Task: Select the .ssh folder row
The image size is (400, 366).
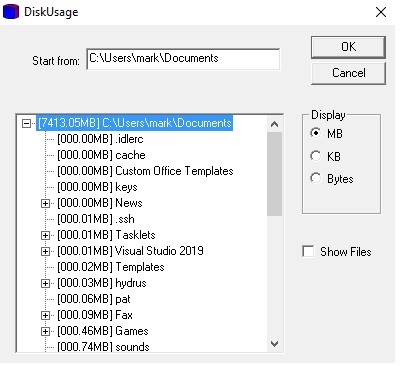Action: point(96,219)
